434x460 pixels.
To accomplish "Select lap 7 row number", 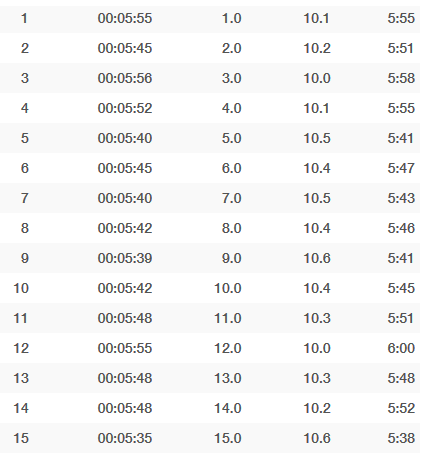I will click(25, 198).
